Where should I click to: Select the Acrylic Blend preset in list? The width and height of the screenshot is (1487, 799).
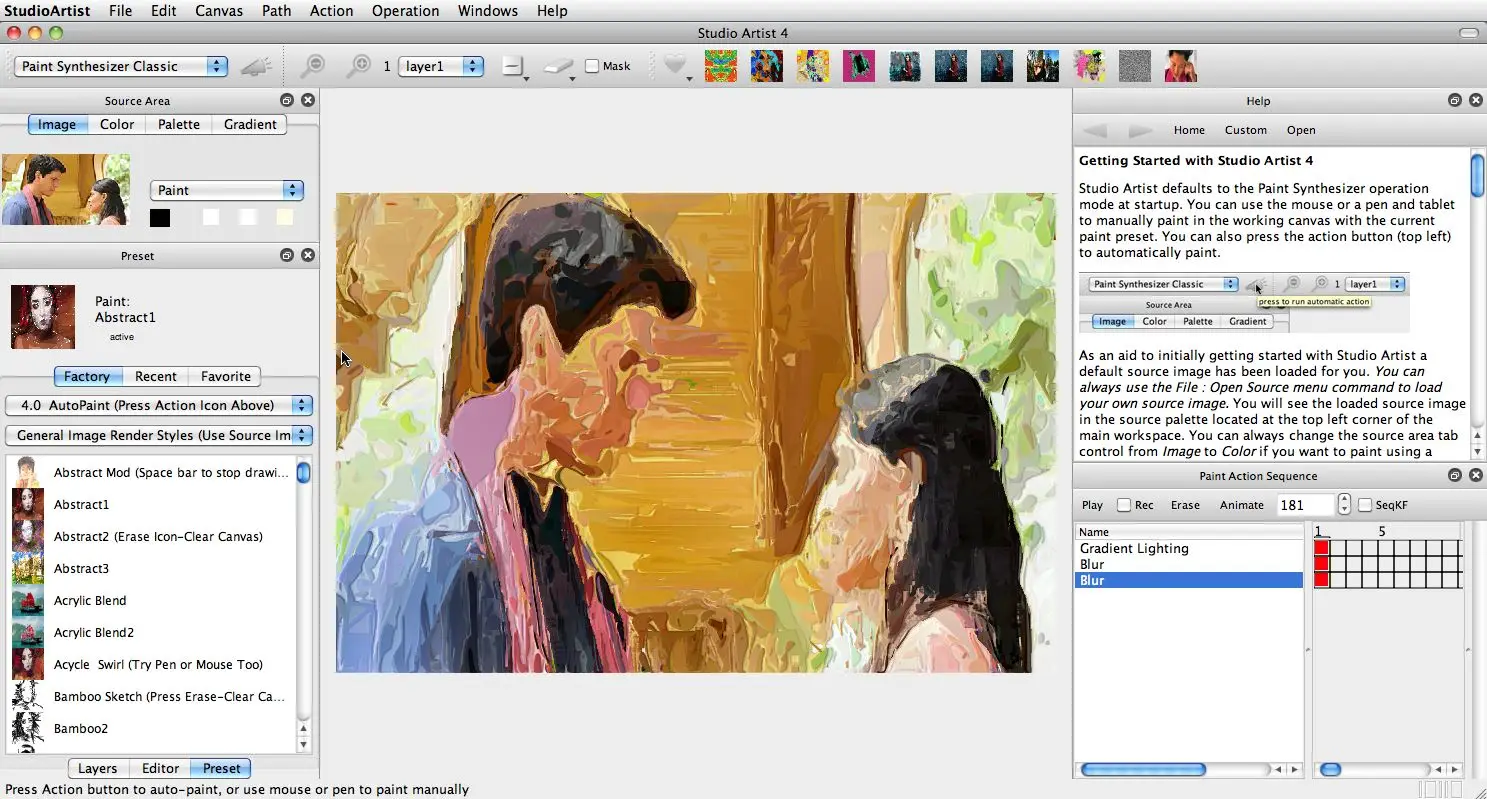pos(90,600)
